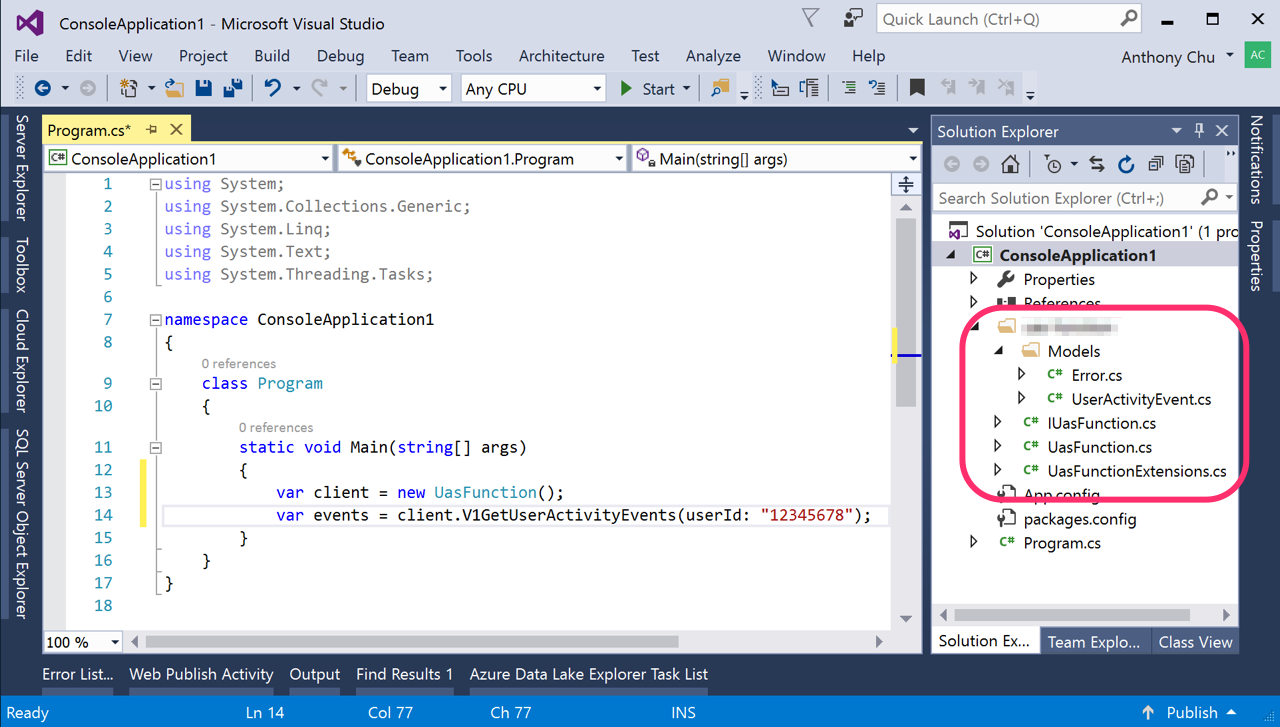Viewport: 1280px width, 727px height.
Task: Open the Output tab
Action: 315,674
